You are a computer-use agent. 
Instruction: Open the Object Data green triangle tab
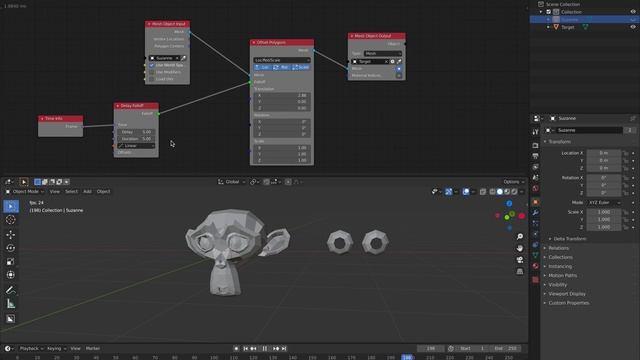536,256
